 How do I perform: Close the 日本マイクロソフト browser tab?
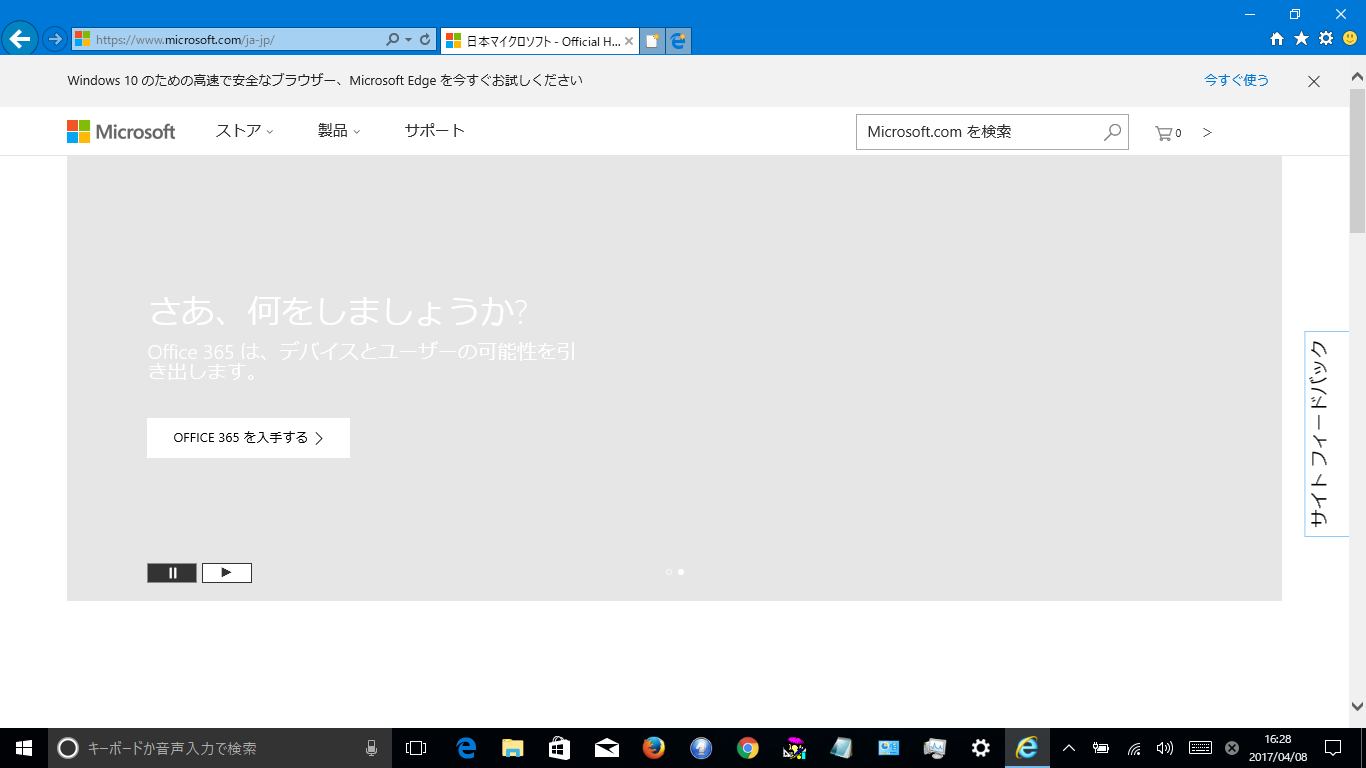(629, 41)
